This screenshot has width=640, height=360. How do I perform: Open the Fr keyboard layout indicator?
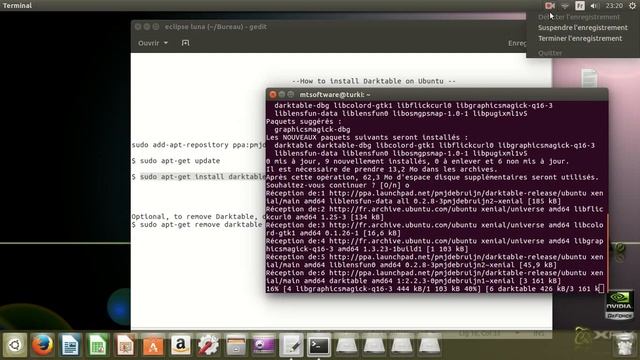coord(580,5)
